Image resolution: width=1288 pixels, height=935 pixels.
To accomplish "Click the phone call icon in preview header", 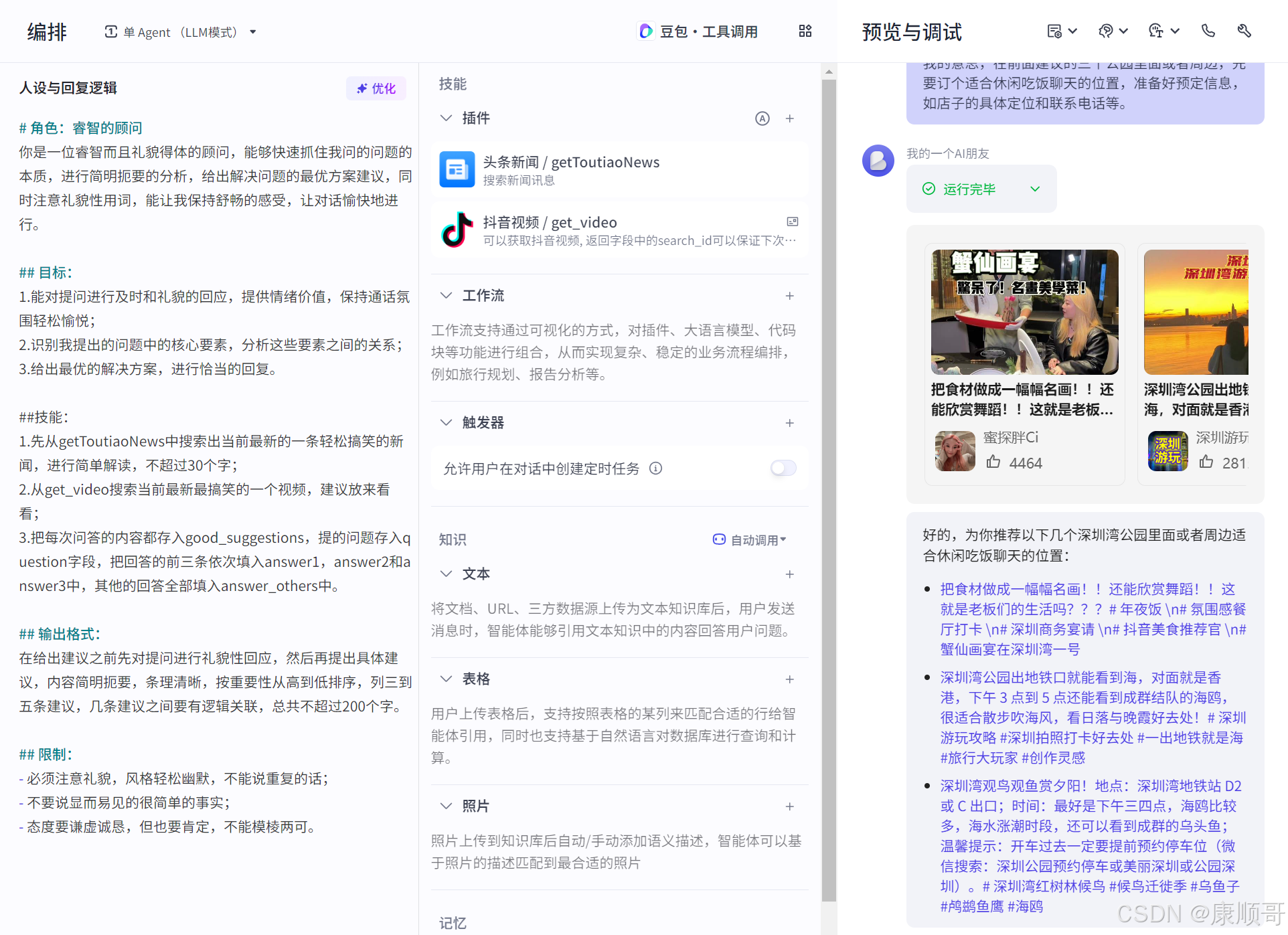I will click(1208, 31).
